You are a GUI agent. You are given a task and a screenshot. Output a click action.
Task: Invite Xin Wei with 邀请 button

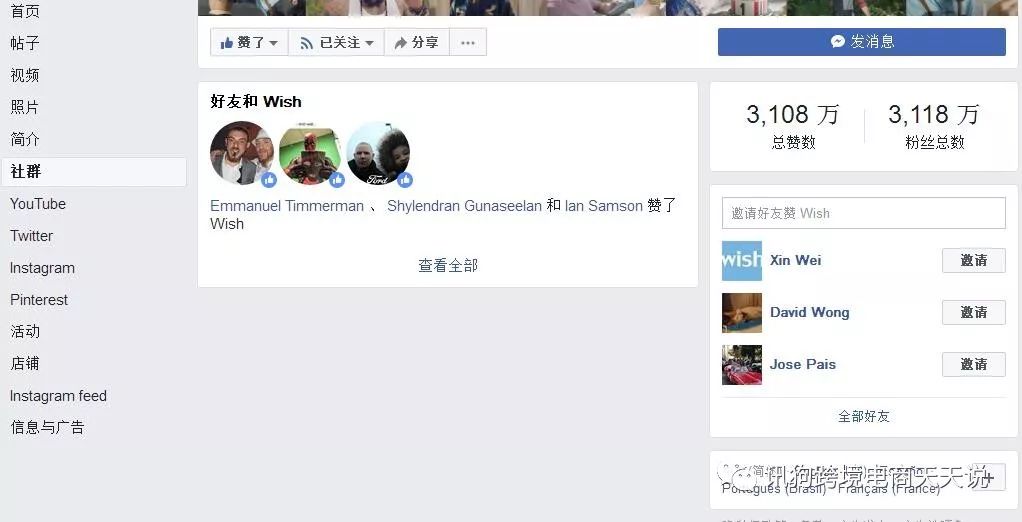point(974,261)
